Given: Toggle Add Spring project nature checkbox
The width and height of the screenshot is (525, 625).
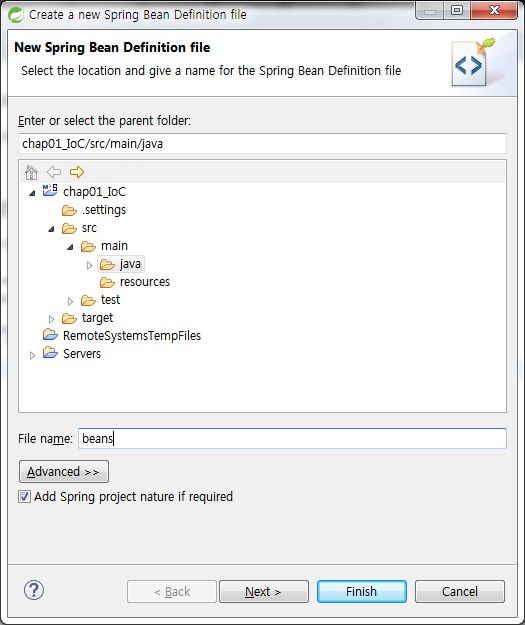Looking at the screenshot, I should point(24,497).
